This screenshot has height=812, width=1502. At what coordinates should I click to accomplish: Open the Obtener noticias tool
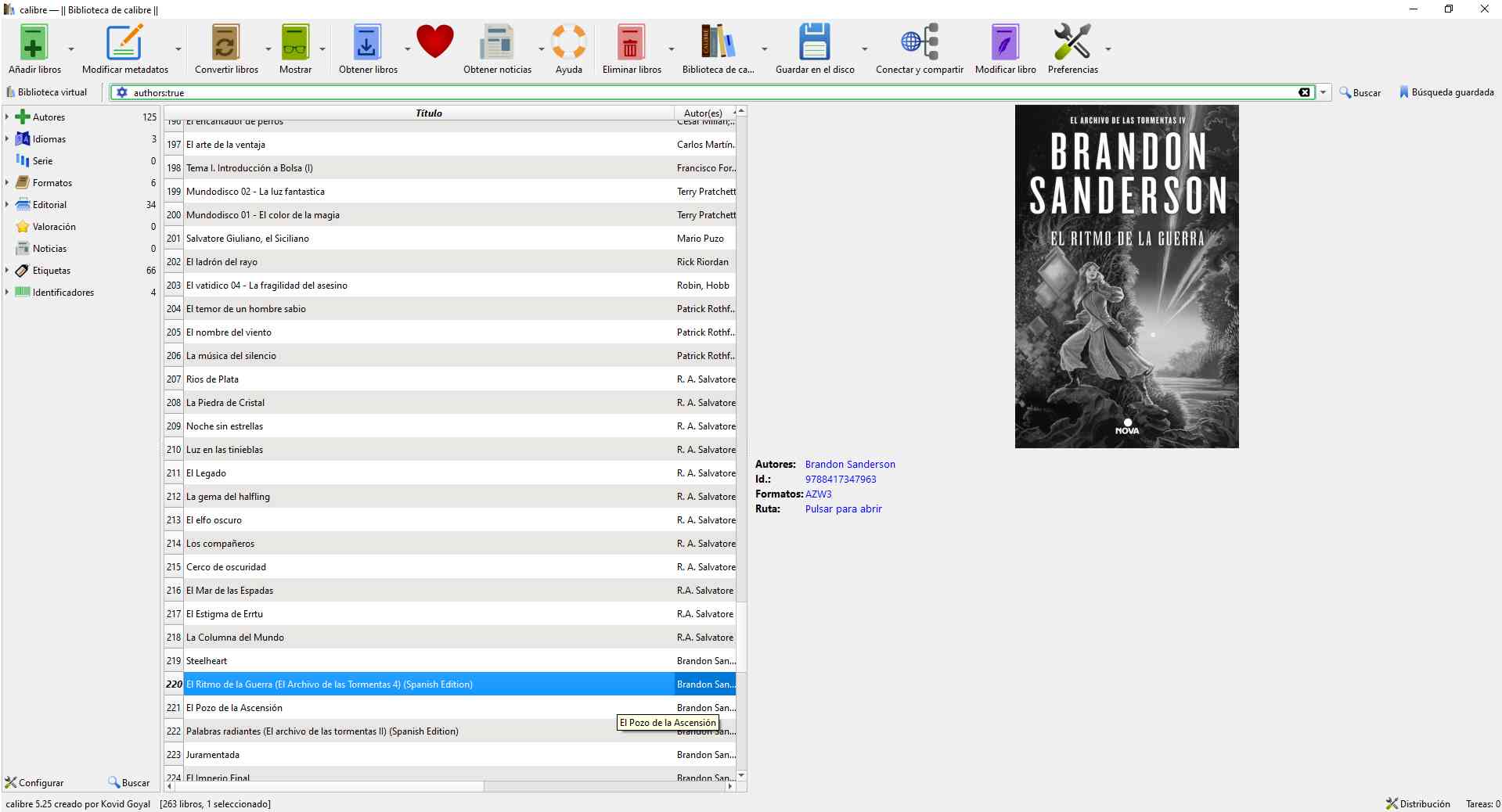[x=496, y=43]
